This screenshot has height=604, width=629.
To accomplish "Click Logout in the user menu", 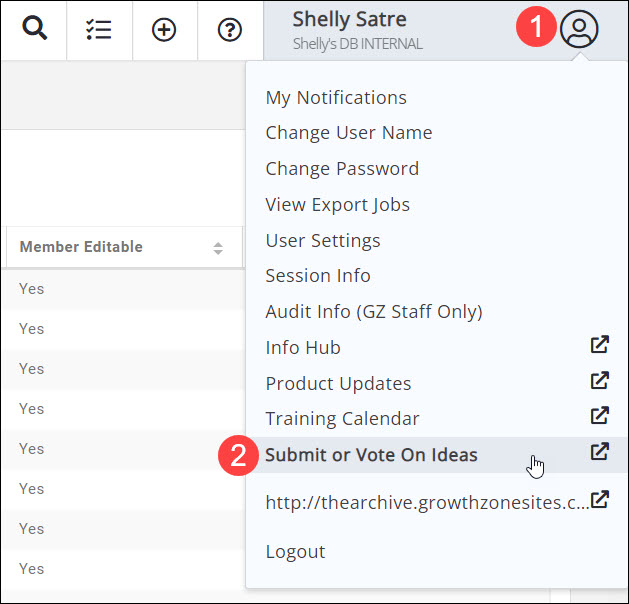I will (295, 552).
